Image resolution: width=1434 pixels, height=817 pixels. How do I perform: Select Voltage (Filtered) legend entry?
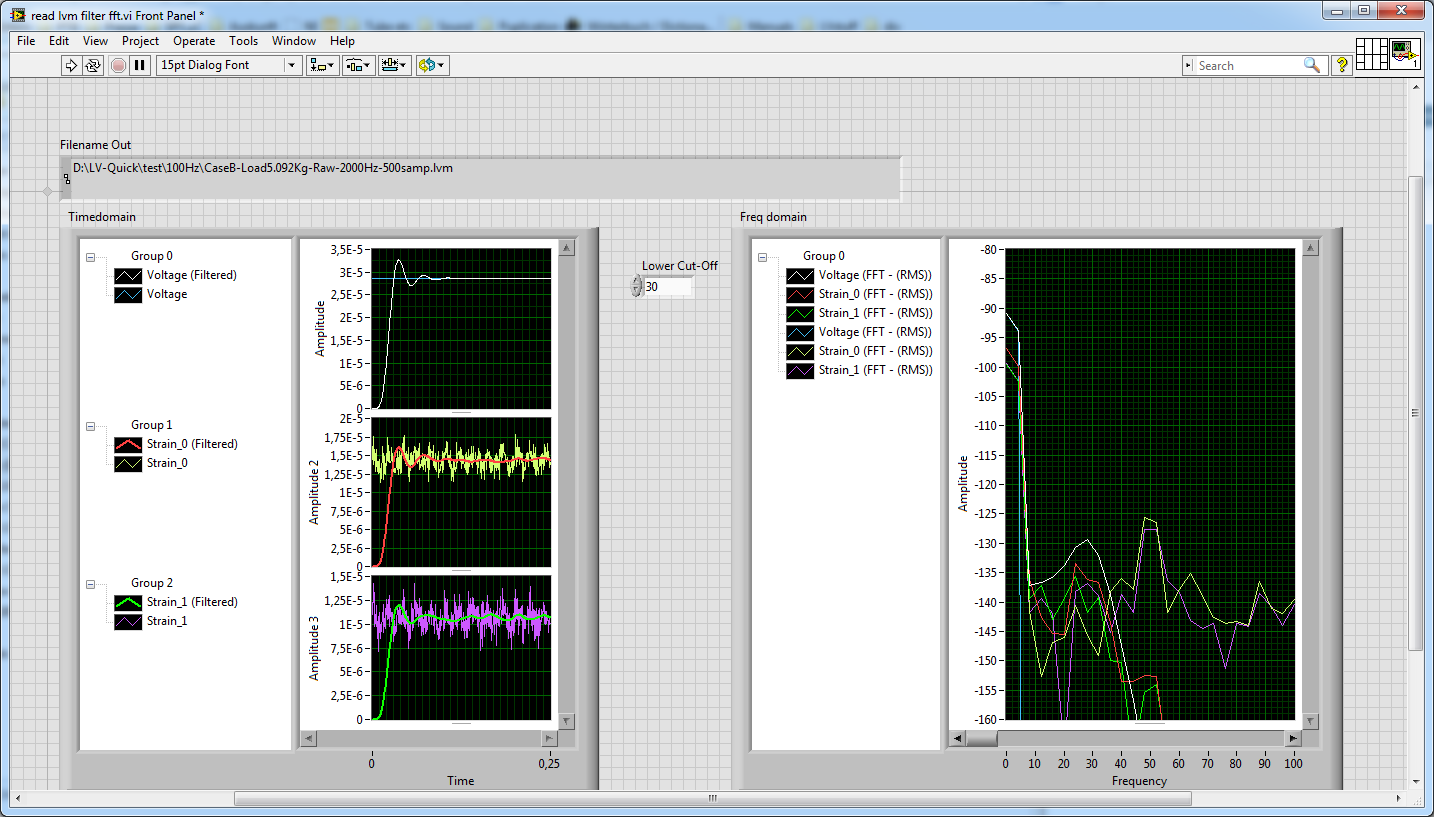coord(192,275)
